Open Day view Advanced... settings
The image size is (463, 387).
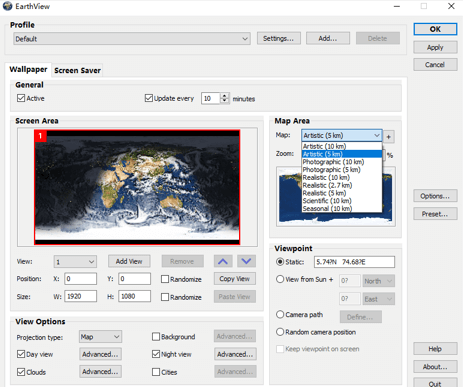(100, 354)
